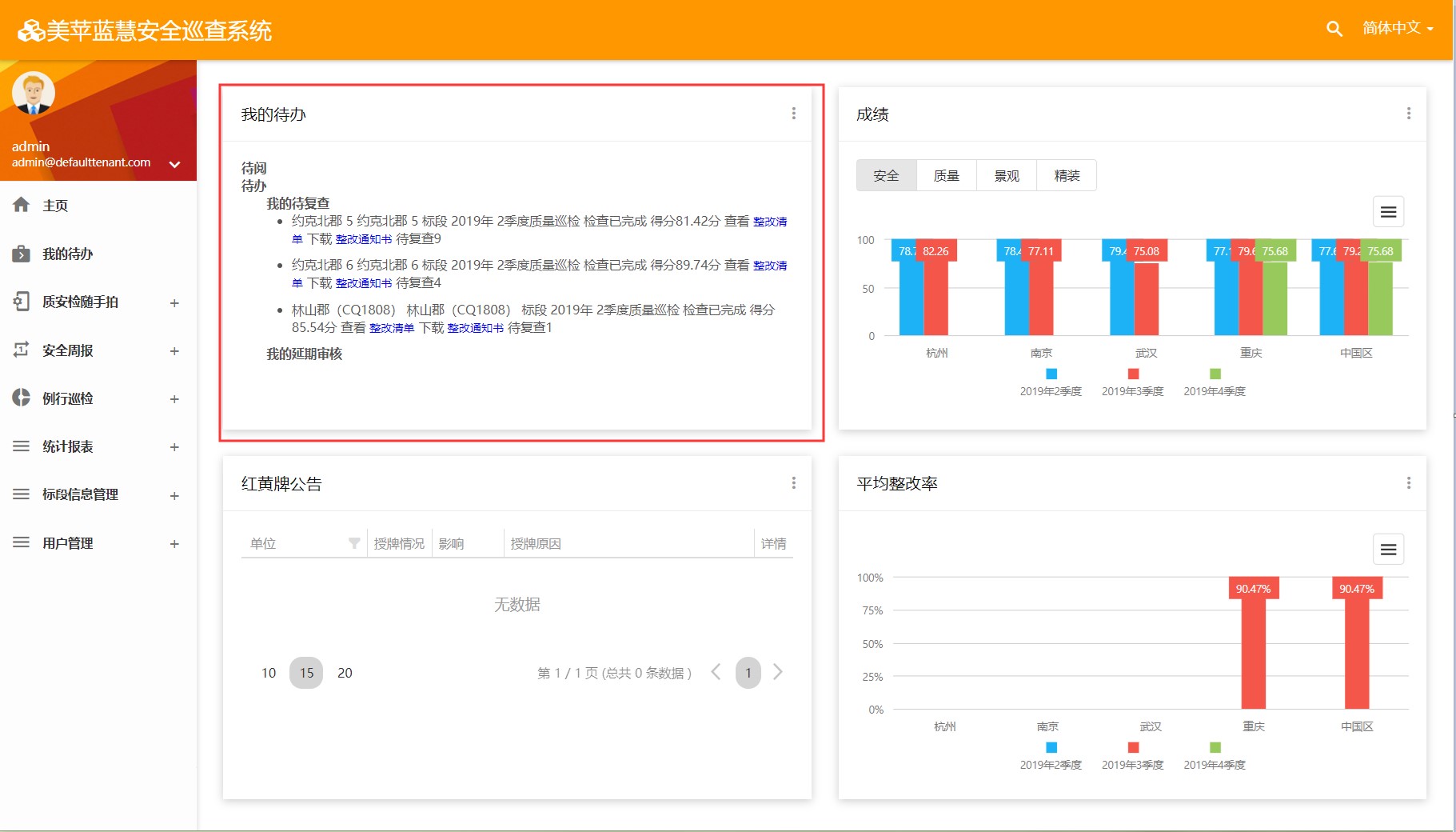
Task: Open the 简体中文 language dropdown
Action: [x=1398, y=28]
